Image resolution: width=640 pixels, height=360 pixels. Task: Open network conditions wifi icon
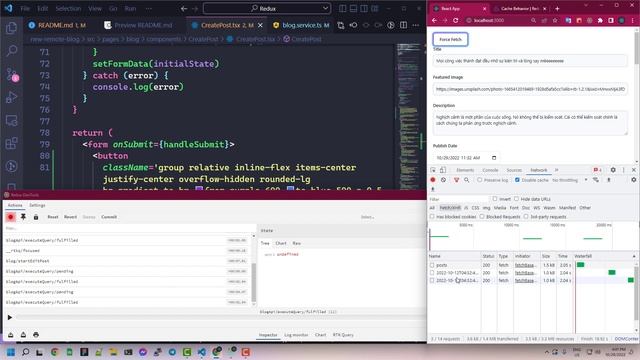596,180
